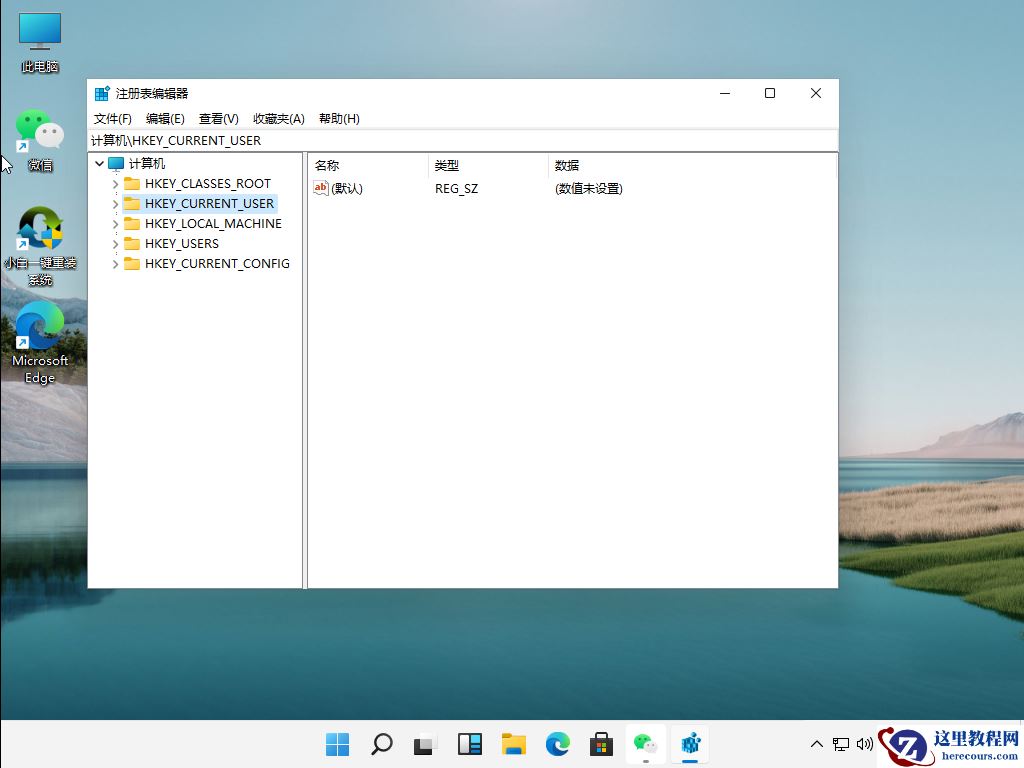
Task: Expand the HKEY_USERS tree node
Action: click(117, 243)
